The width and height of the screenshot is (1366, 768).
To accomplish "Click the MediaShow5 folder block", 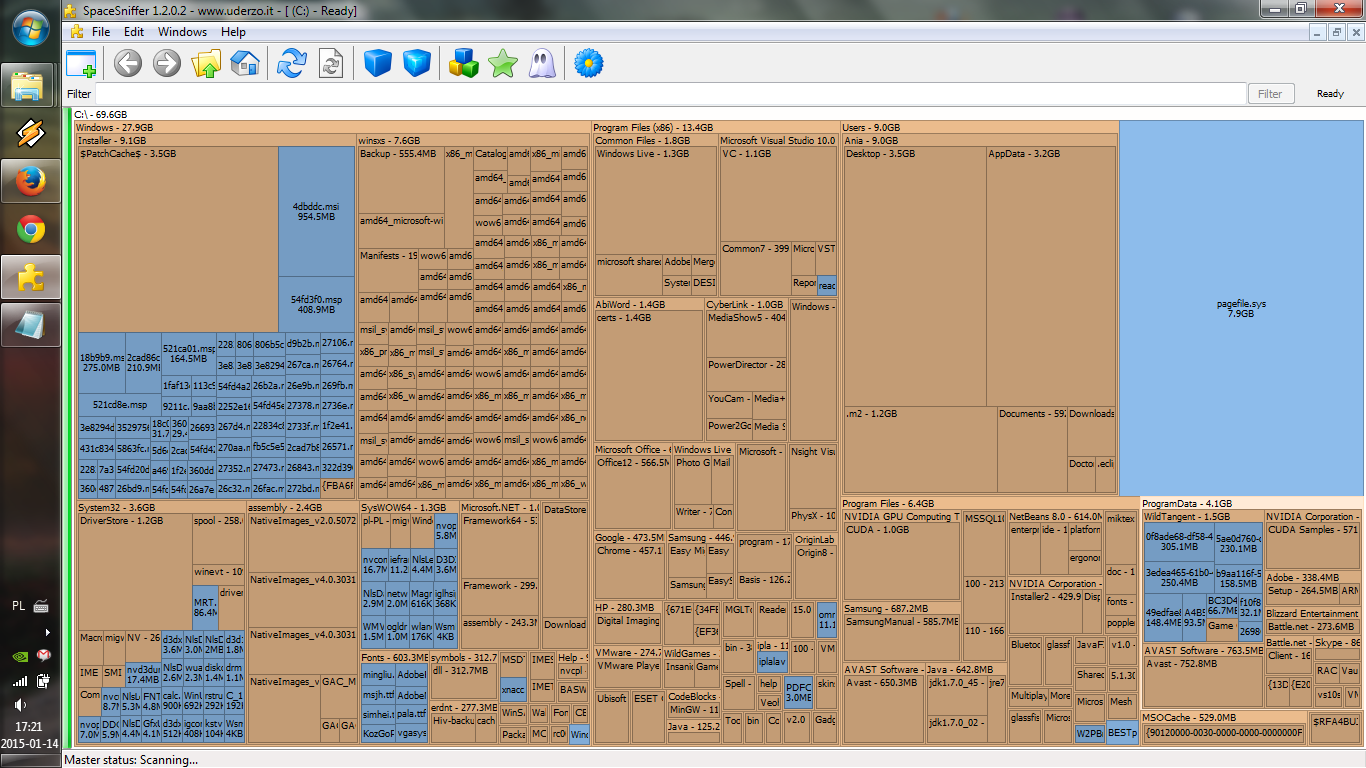I will click(x=746, y=334).
